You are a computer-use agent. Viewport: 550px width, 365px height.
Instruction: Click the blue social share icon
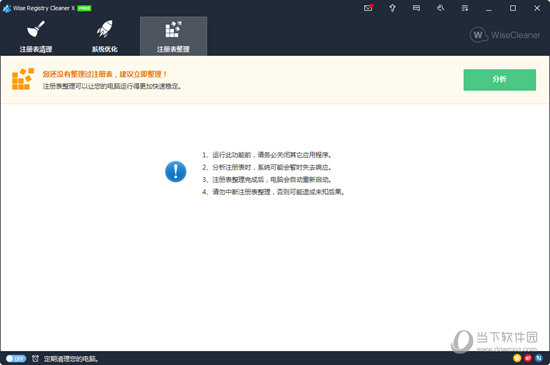tap(539, 358)
